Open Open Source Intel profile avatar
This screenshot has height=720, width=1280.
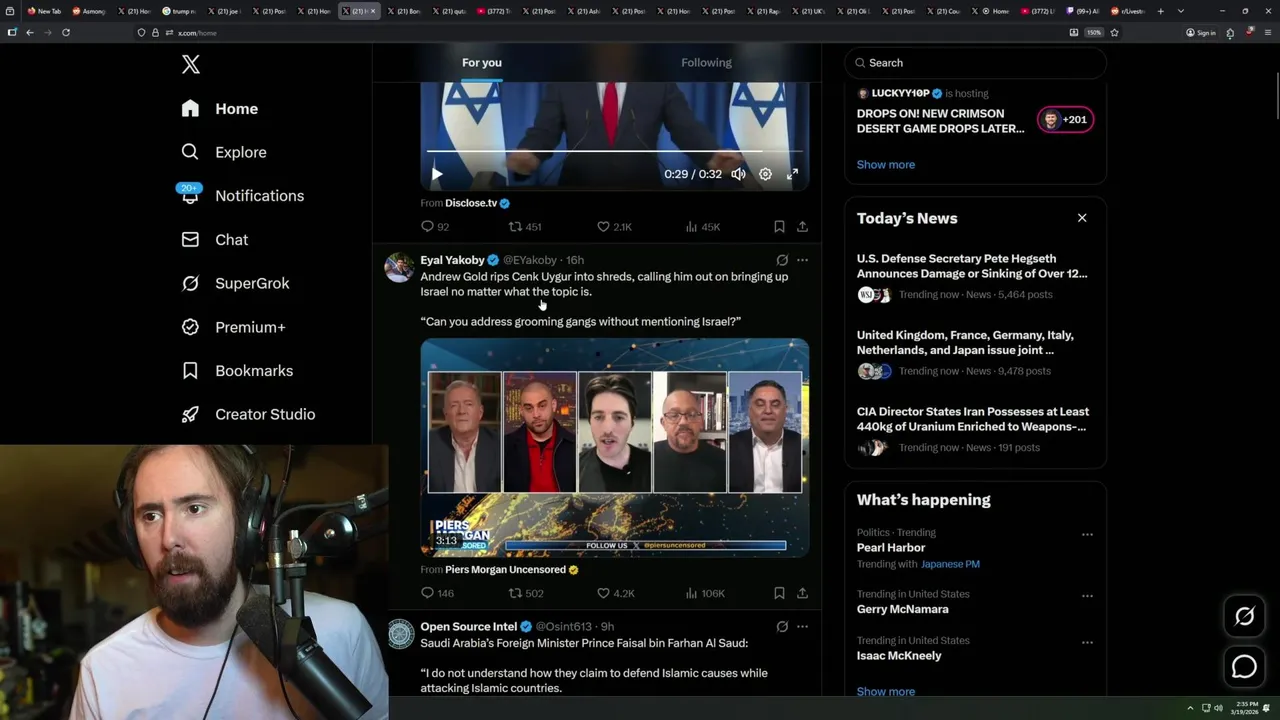(x=400, y=634)
